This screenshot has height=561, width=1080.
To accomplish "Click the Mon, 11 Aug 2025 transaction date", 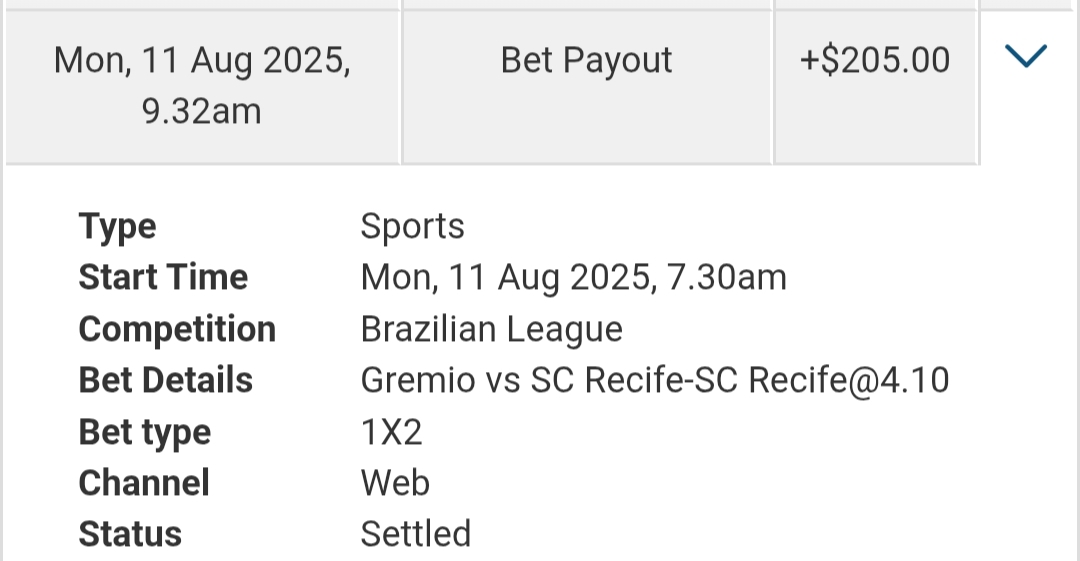I will point(202,60).
